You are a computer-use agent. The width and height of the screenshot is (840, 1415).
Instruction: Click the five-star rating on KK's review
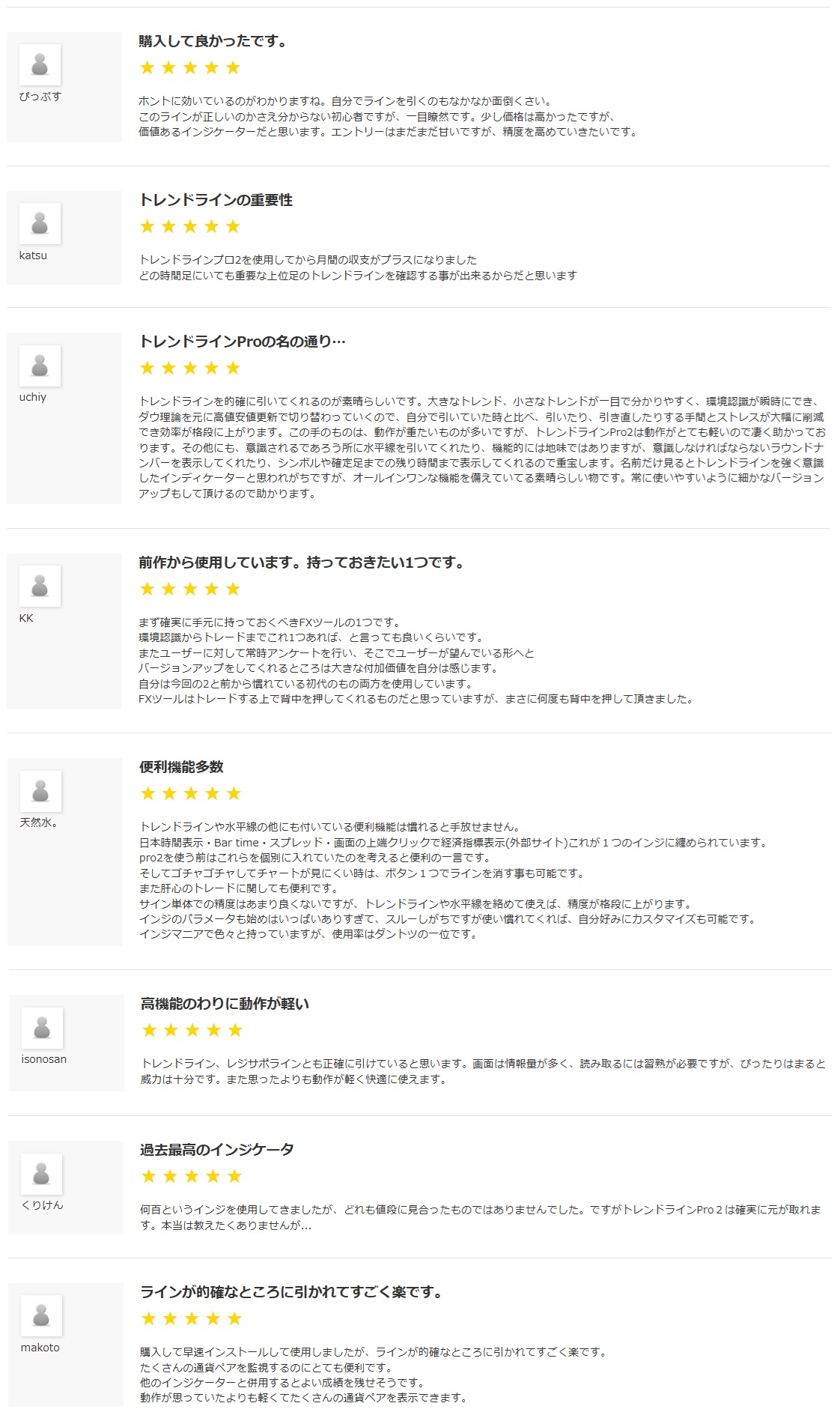pyautogui.click(x=190, y=589)
